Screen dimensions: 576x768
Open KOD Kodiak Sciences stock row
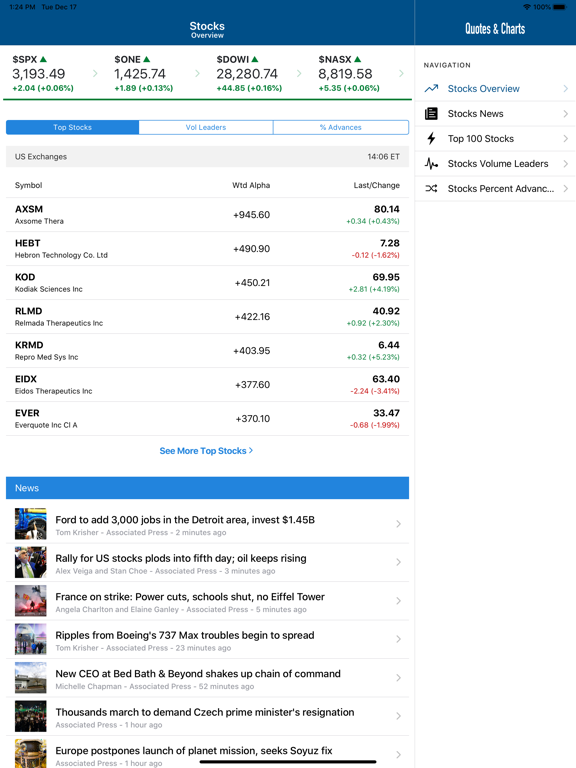pyautogui.click(x=207, y=283)
